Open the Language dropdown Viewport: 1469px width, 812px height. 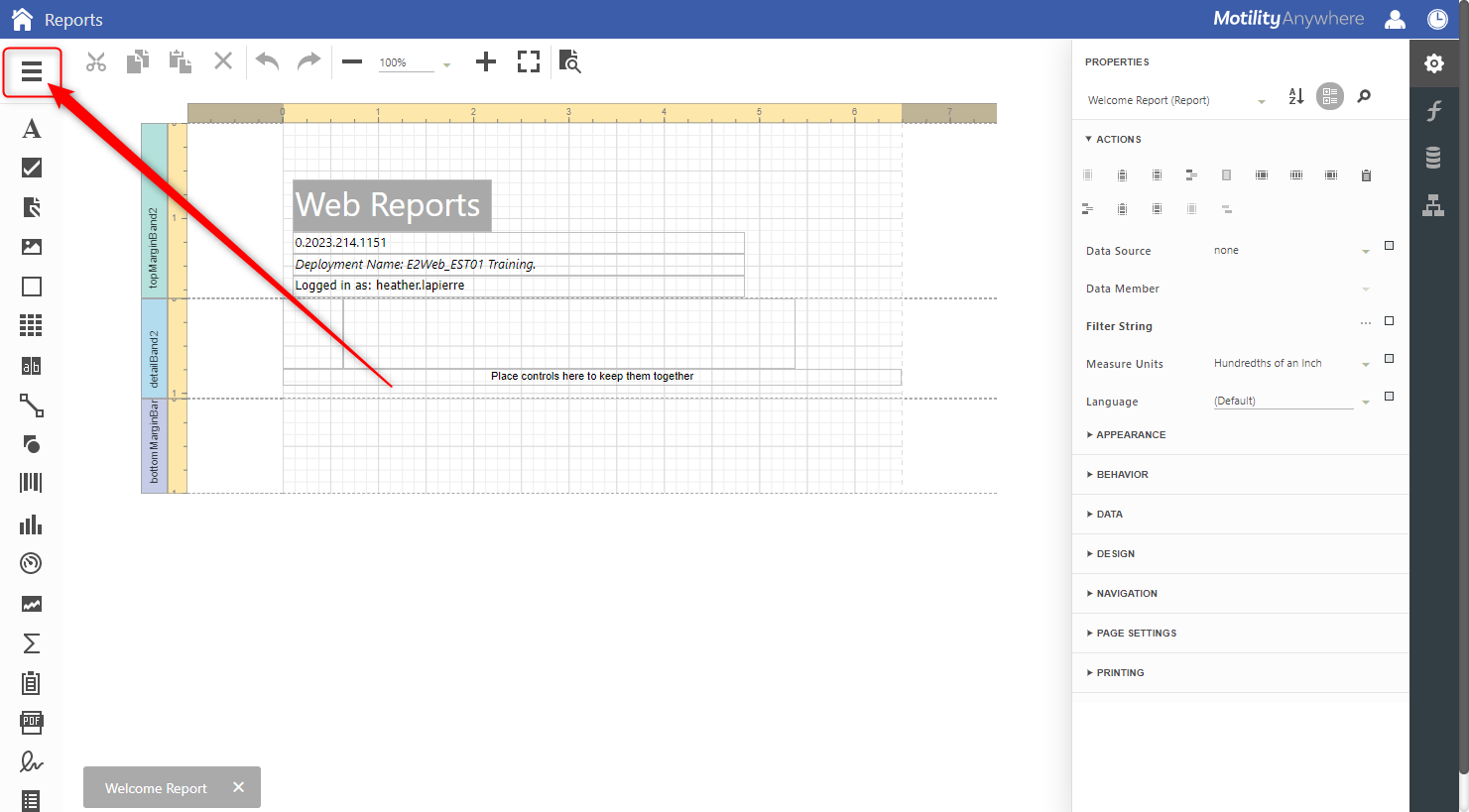(1366, 403)
